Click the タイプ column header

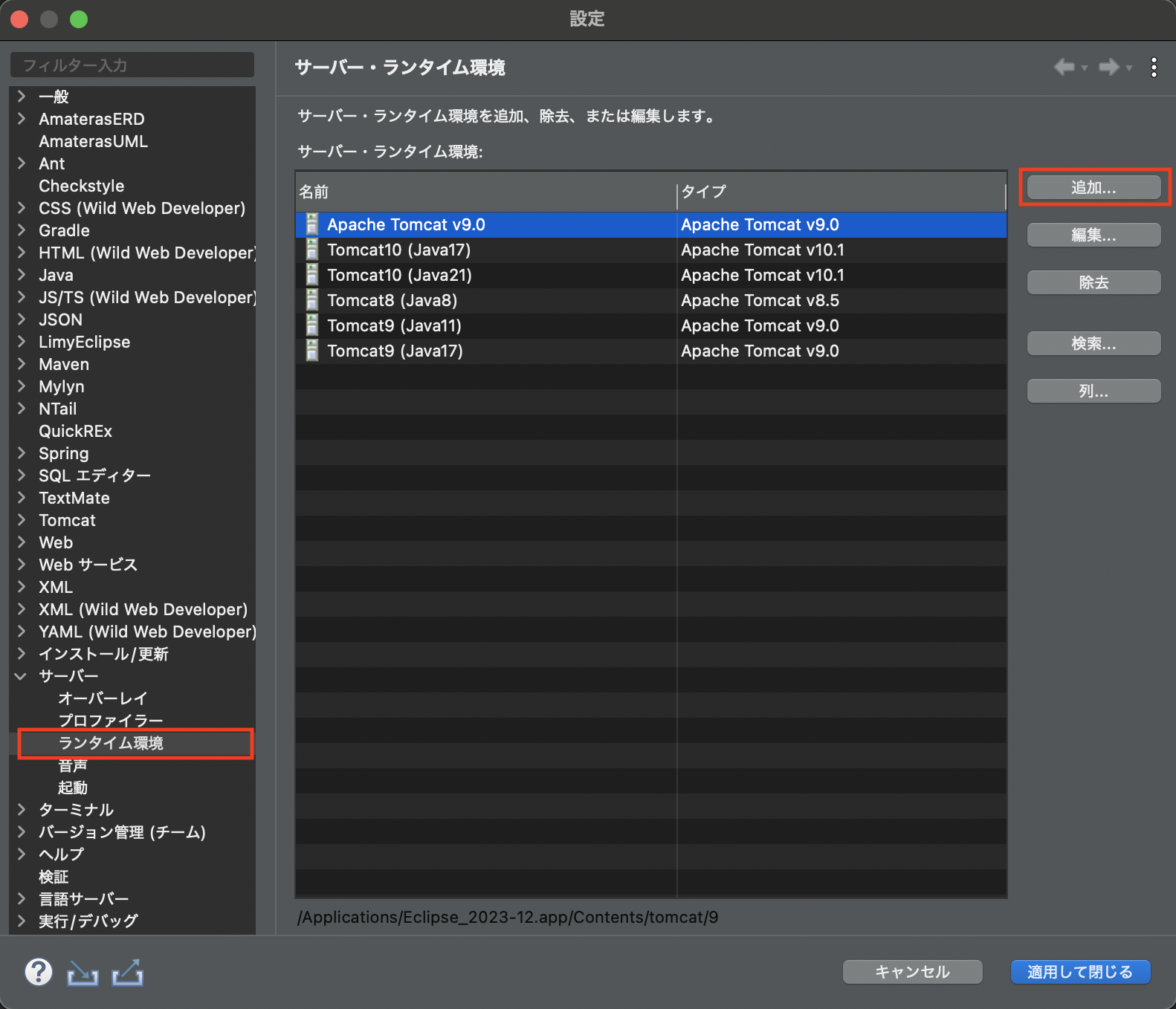pyautogui.click(x=841, y=192)
